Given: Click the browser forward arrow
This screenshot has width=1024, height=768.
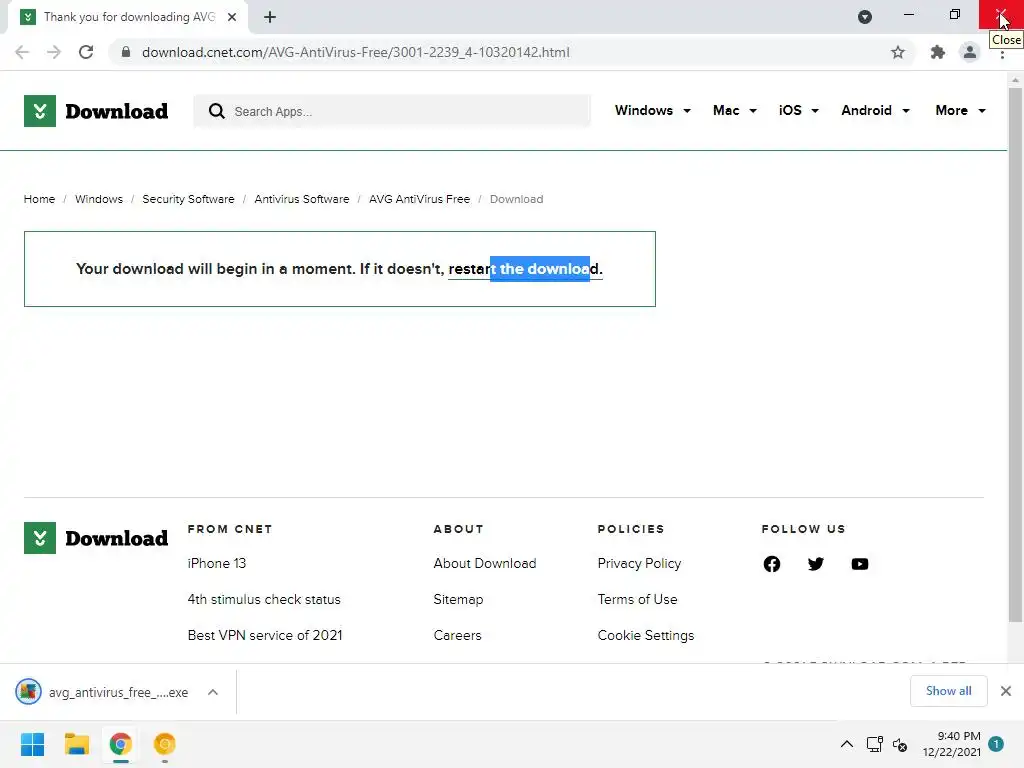Looking at the screenshot, I should 54,52.
